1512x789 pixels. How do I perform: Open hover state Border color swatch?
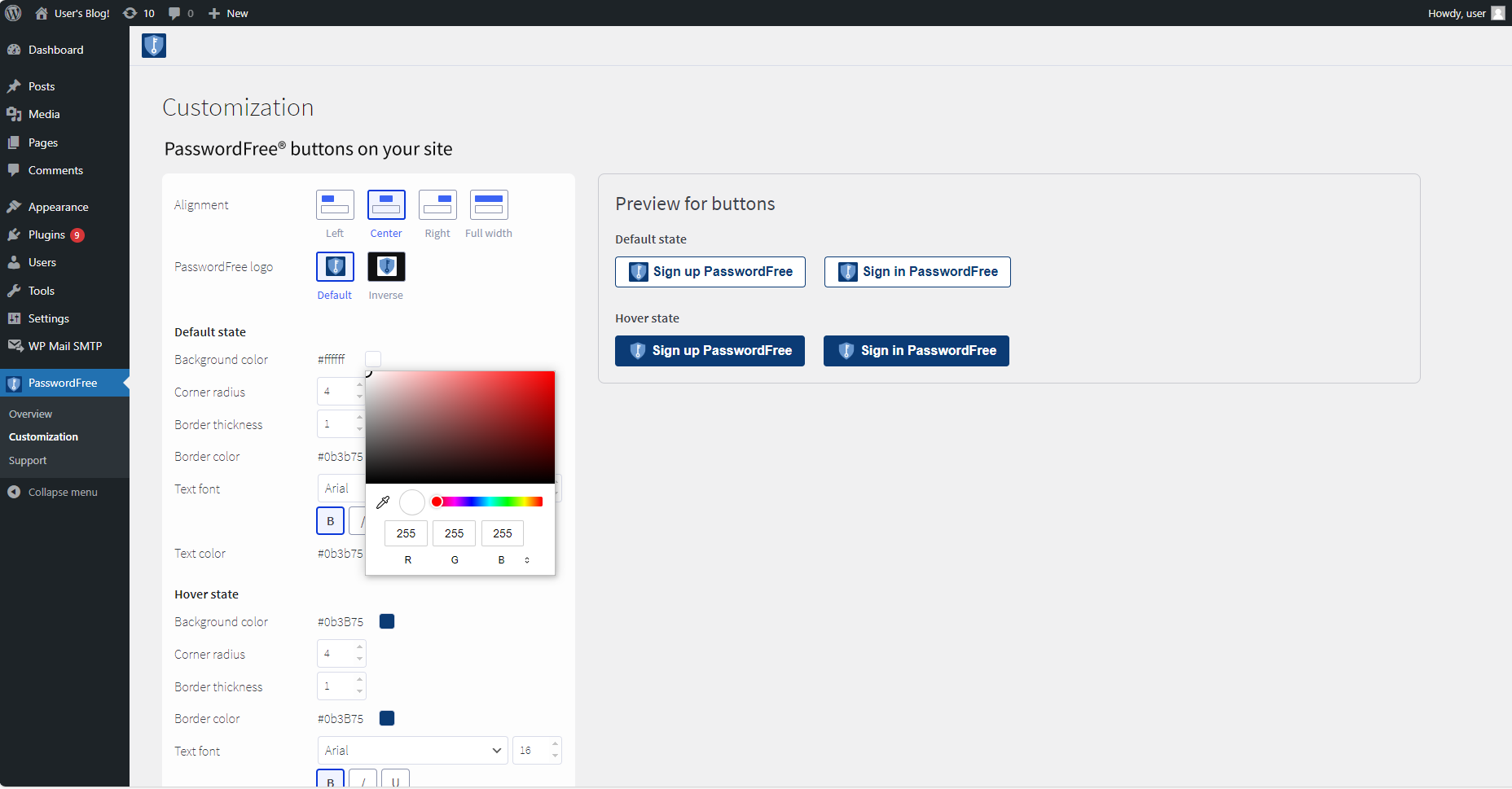coord(387,718)
